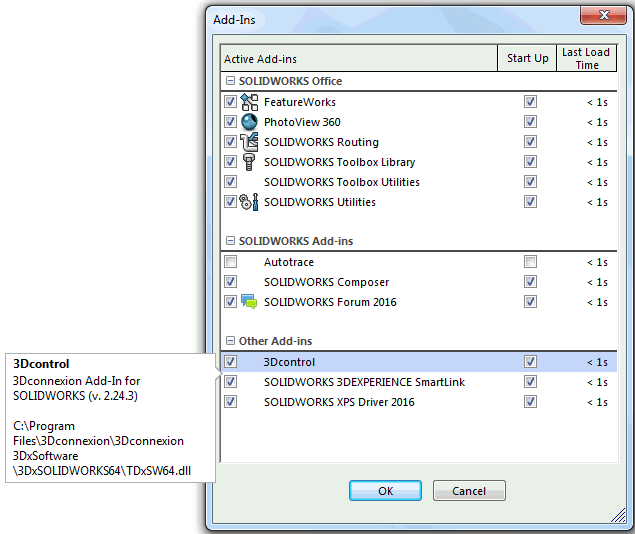Click the SOLIDWORKS Routing icon
The width and height of the screenshot is (635, 534).
[x=249, y=142]
